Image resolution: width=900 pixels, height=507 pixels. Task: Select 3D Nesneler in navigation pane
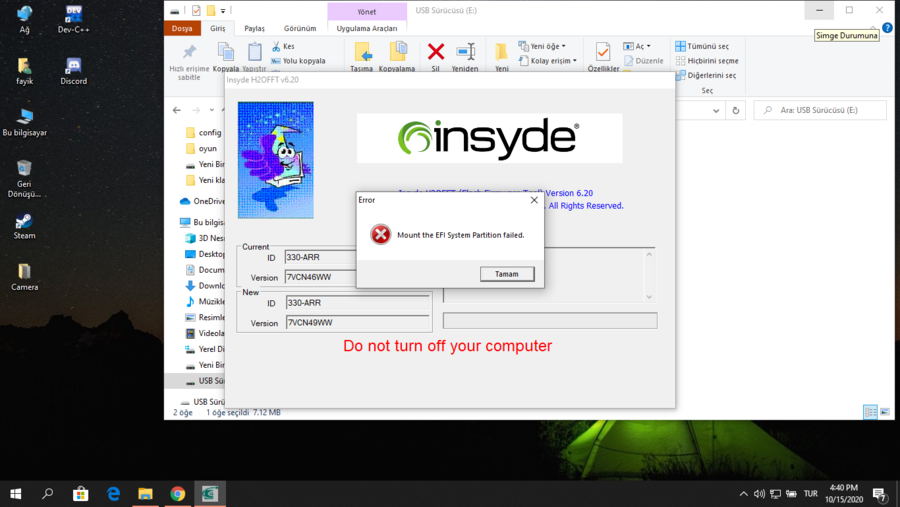(205, 238)
